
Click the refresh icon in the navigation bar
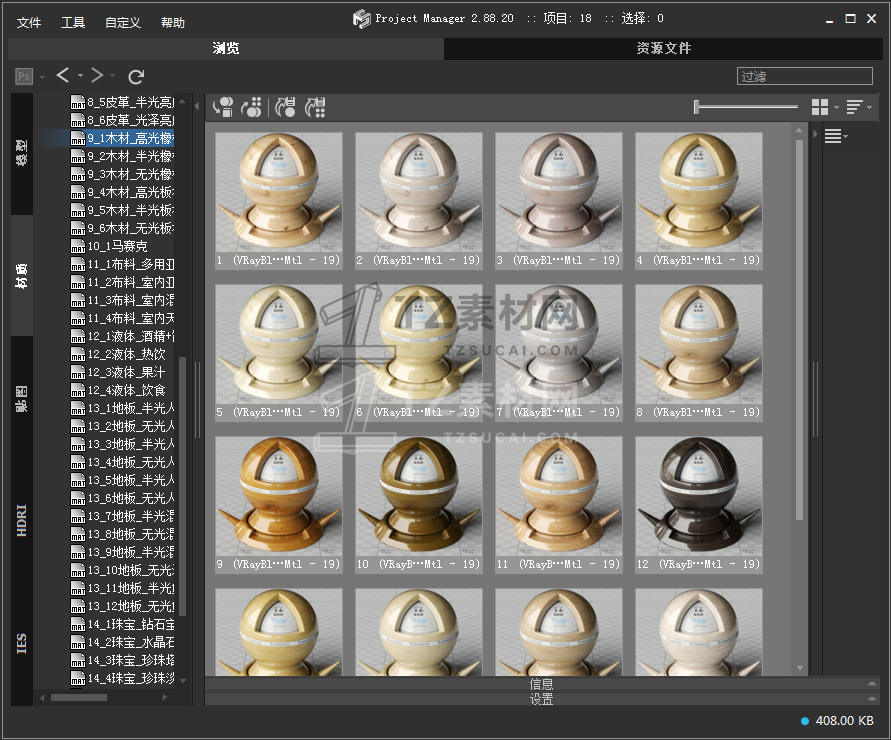[136, 76]
